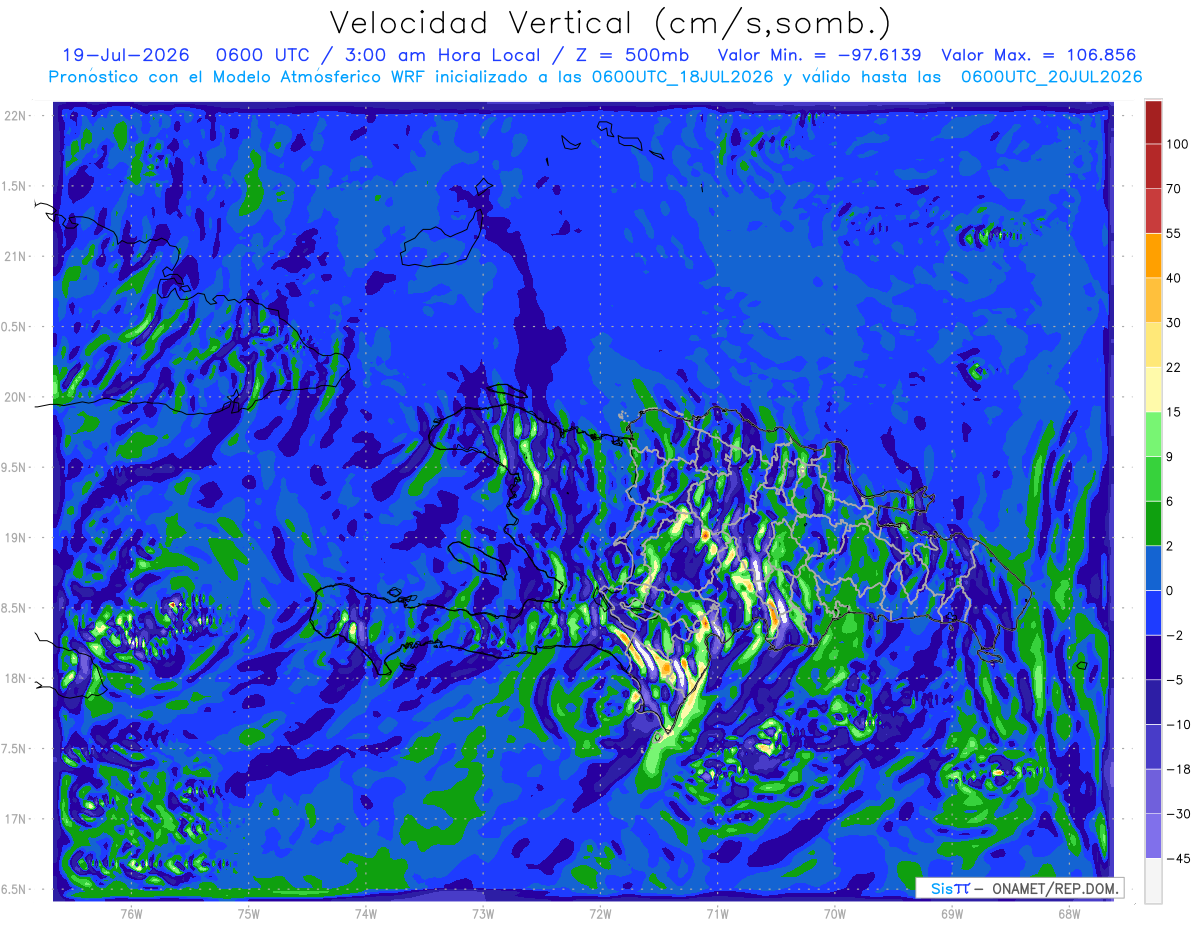Click the red color band between 70 and 100
This screenshot has width=1200, height=927.
point(1153,166)
